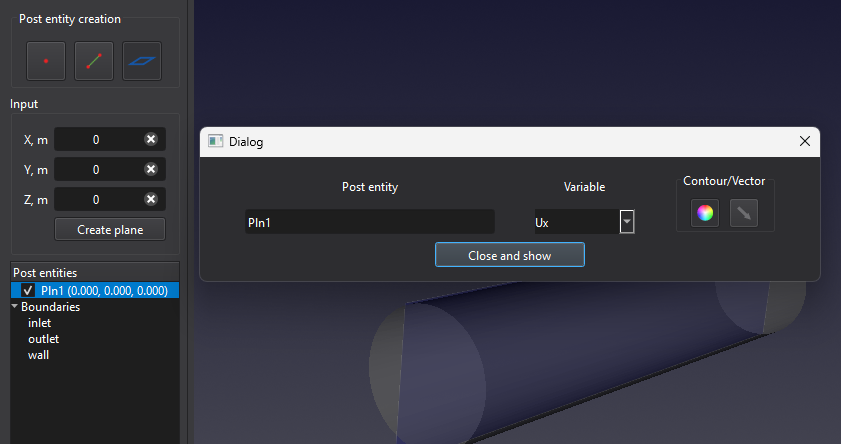Image resolution: width=841 pixels, height=444 pixels.
Task: Toggle the Pln1 visibility checkbox
Action: tap(28, 291)
